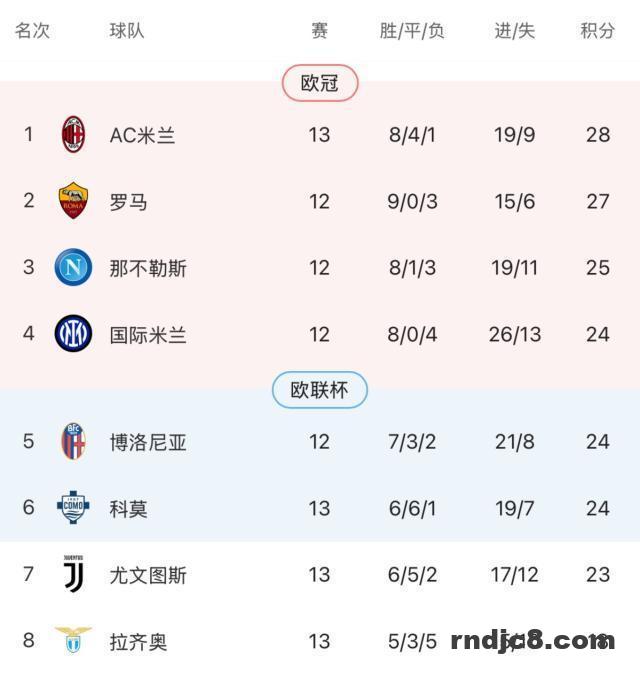
Task: Click the Inter Milan club crest
Action: (73, 334)
